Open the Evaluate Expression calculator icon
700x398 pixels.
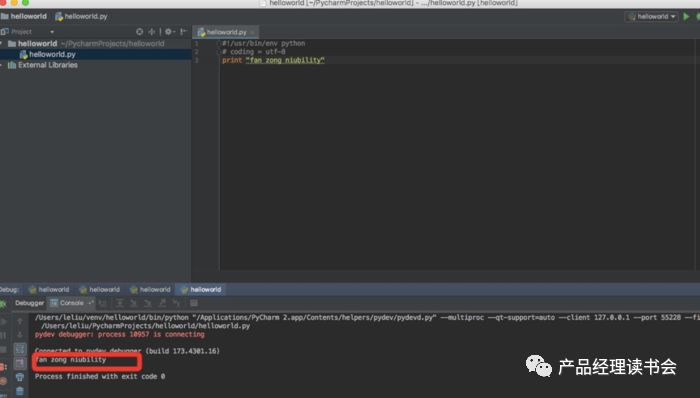(x=194, y=303)
